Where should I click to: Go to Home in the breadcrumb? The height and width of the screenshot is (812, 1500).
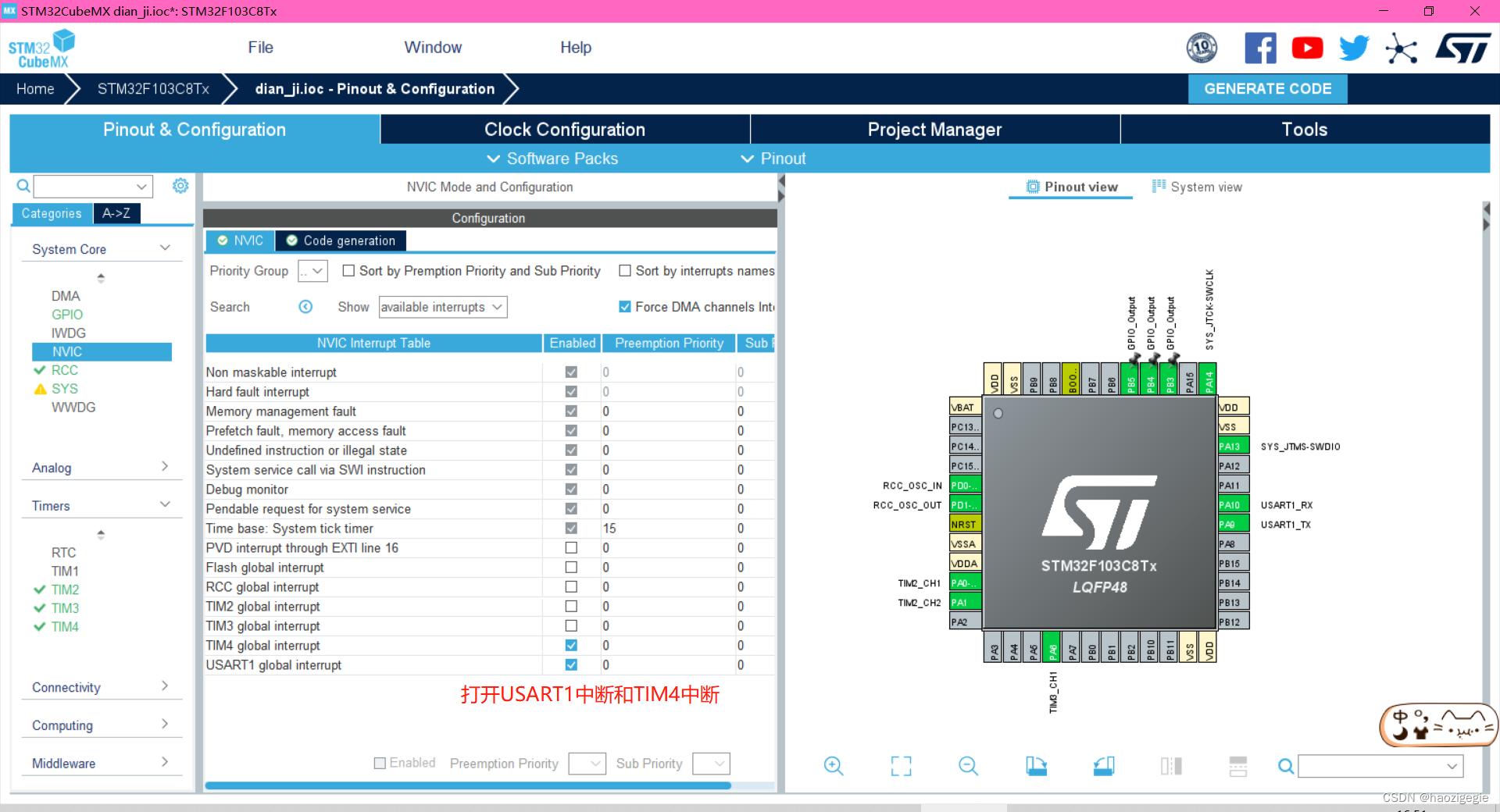pos(35,89)
